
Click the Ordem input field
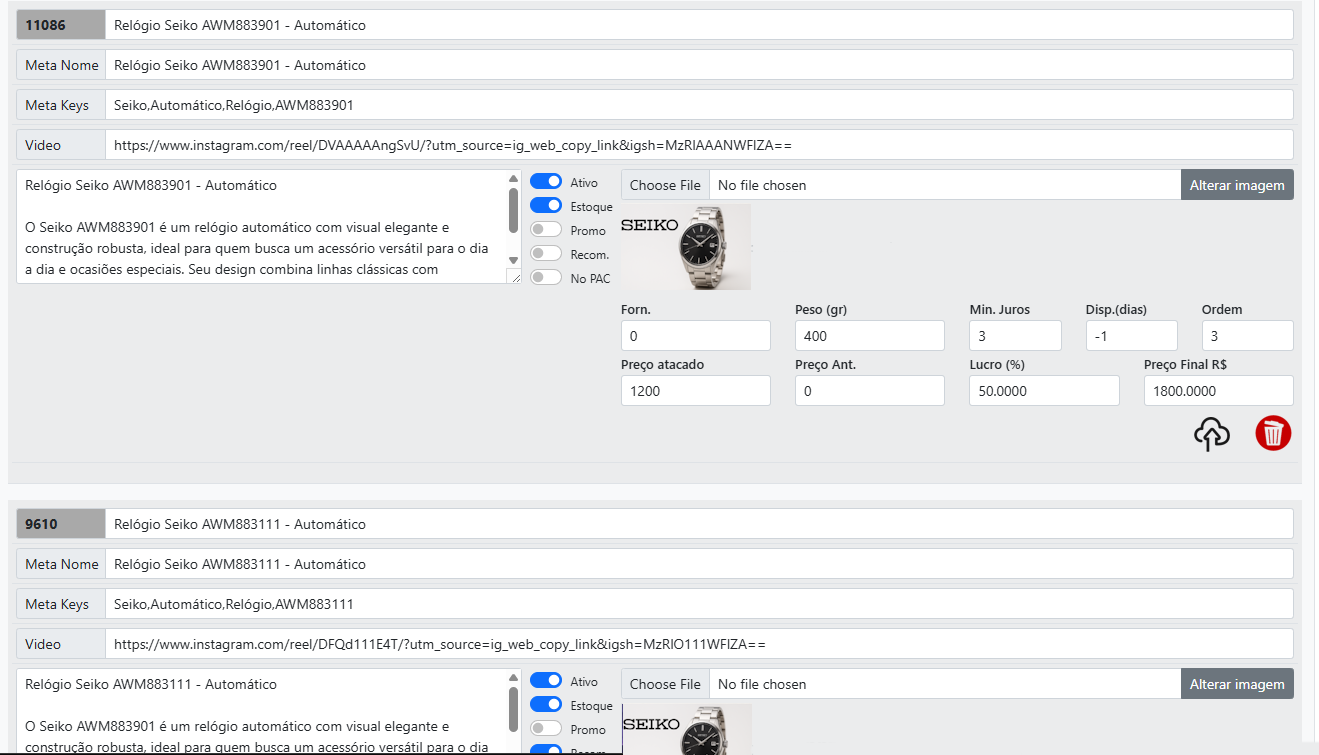point(1248,336)
